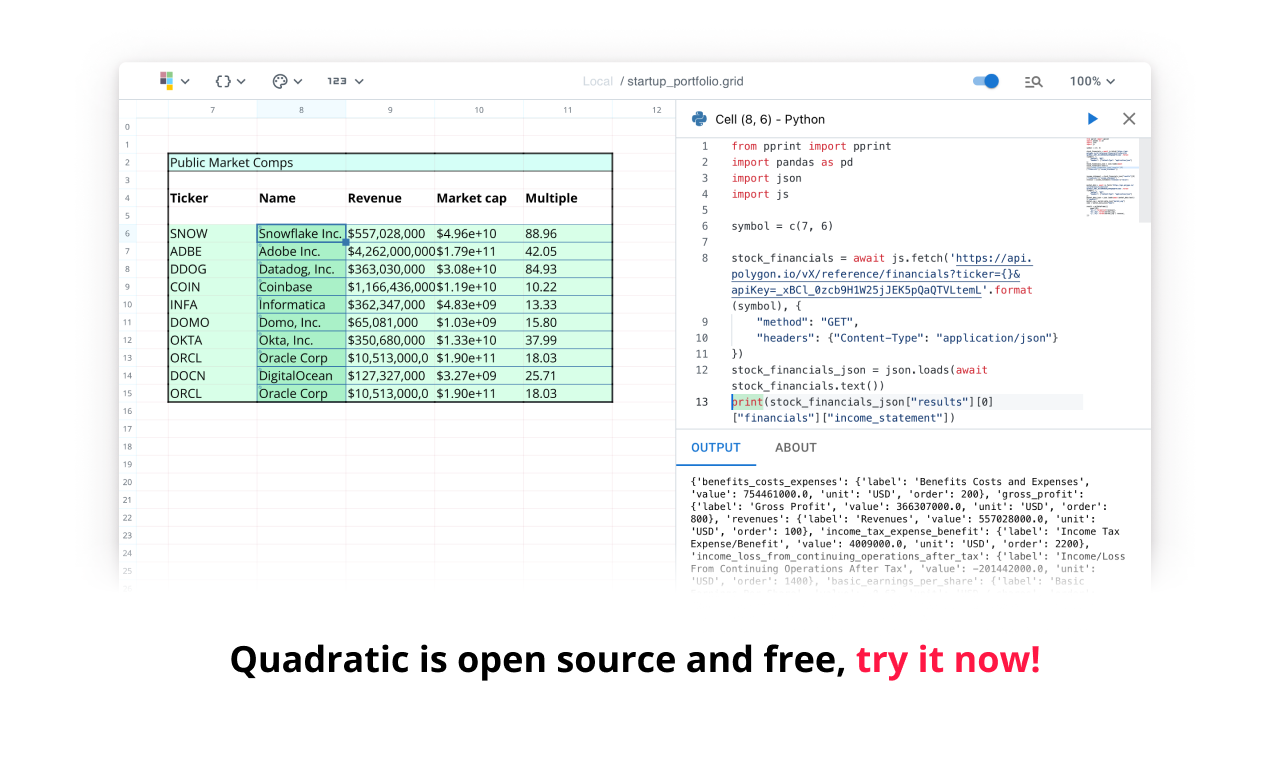Select the $127,327,000 revenue cell

(390, 375)
